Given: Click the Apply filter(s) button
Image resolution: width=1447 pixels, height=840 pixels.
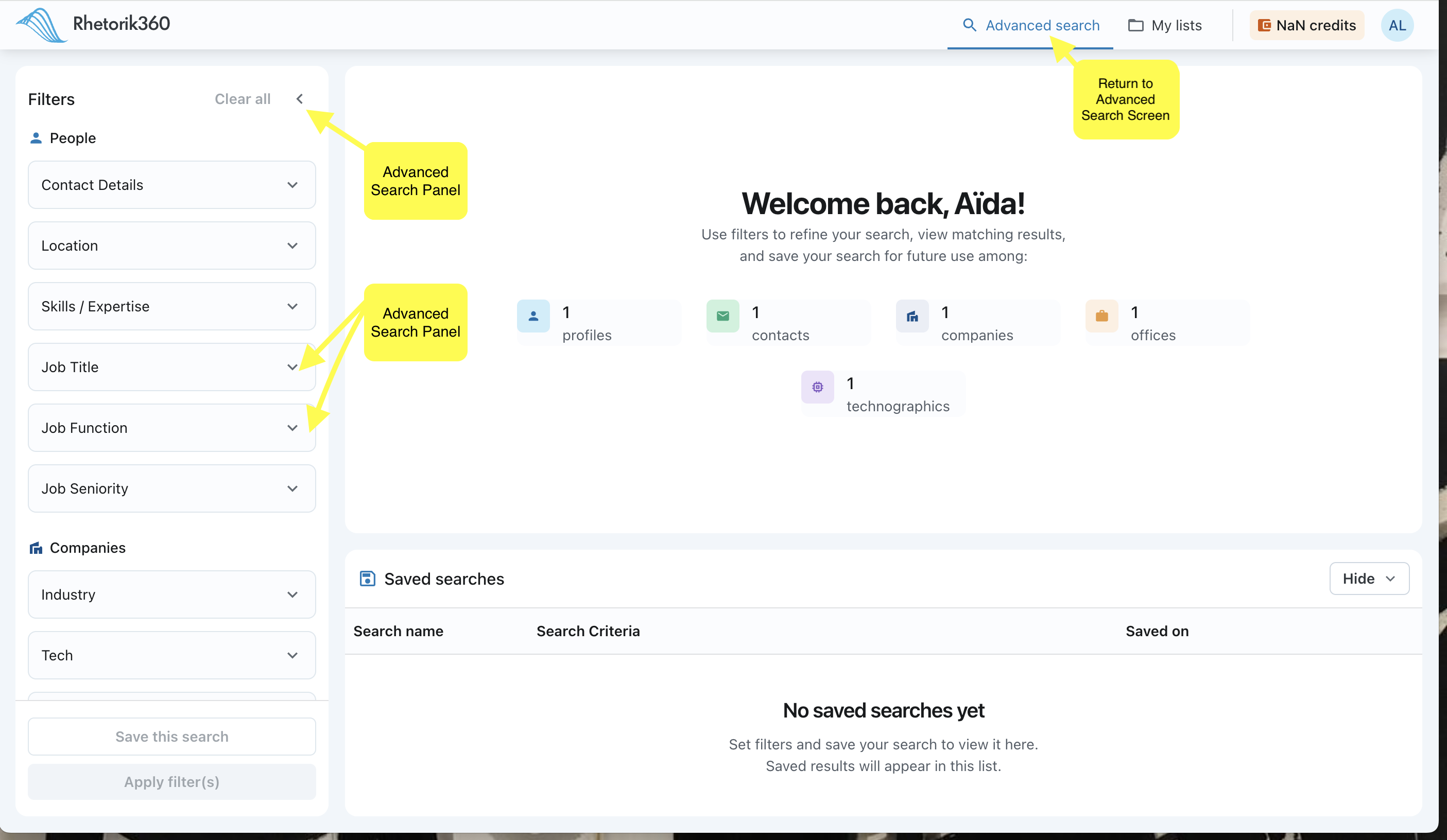Looking at the screenshot, I should [171, 781].
